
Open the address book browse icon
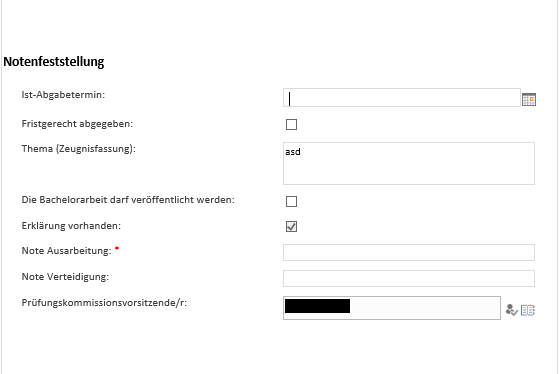[x=528, y=310]
